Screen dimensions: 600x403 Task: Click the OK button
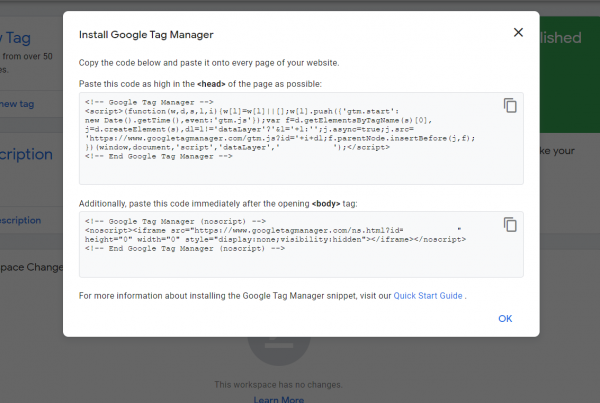click(505, 318)
